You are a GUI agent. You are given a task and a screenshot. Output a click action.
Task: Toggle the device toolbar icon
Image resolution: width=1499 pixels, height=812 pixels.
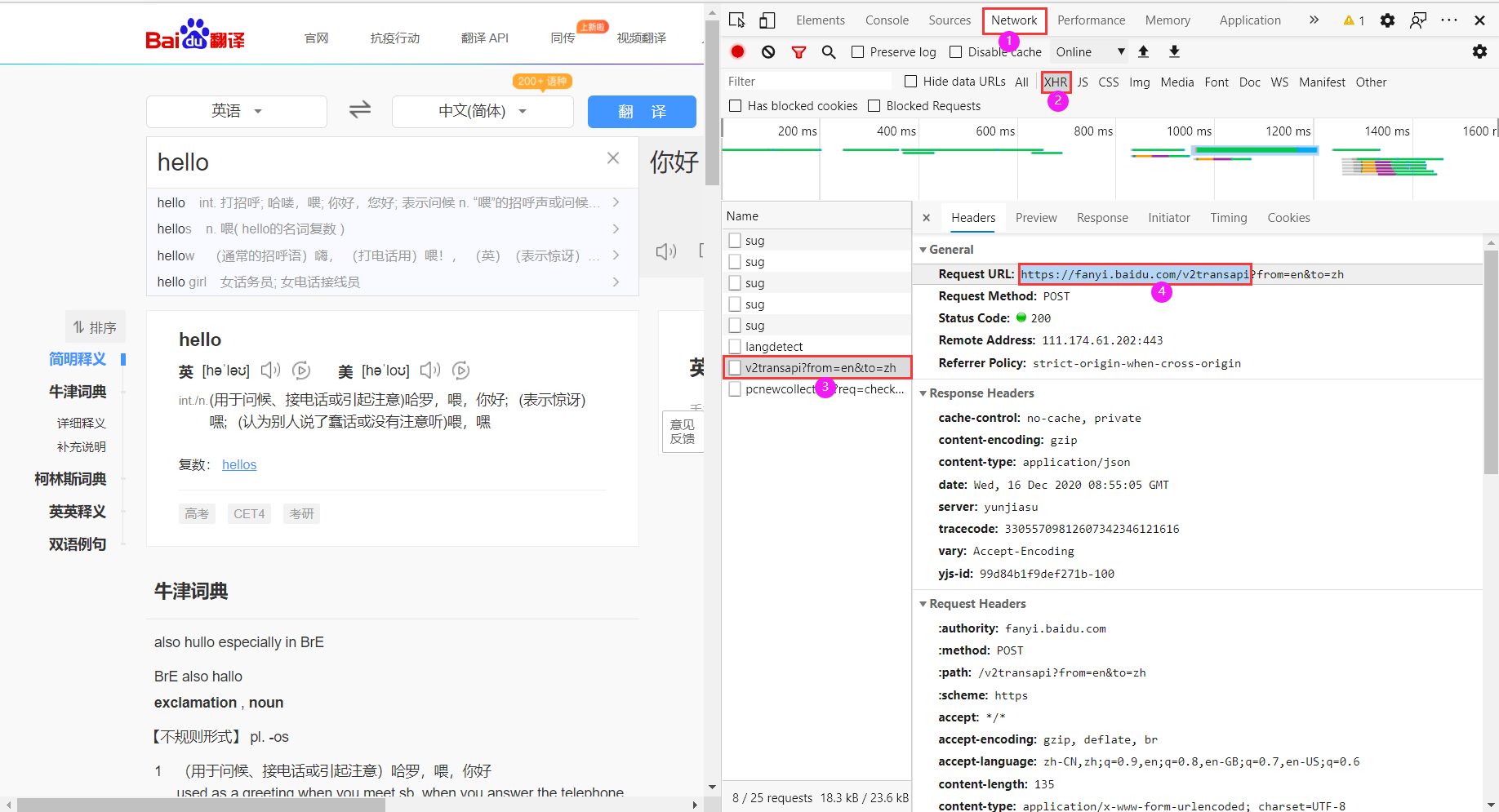click(x=767, y=20)
